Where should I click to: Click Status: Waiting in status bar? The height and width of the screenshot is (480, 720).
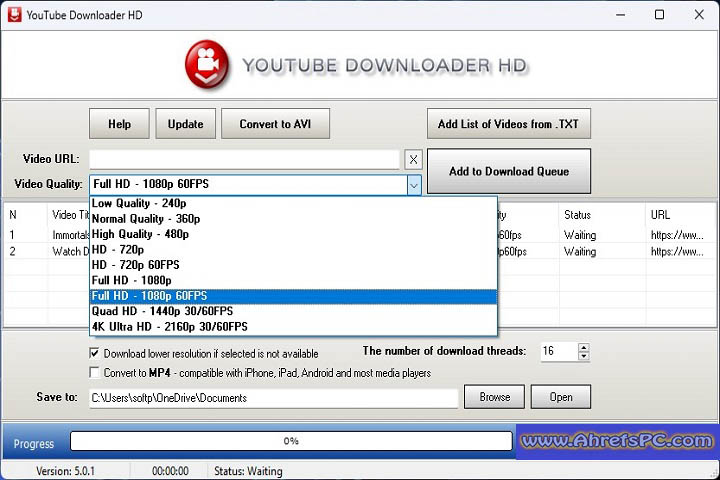[248, 471]
